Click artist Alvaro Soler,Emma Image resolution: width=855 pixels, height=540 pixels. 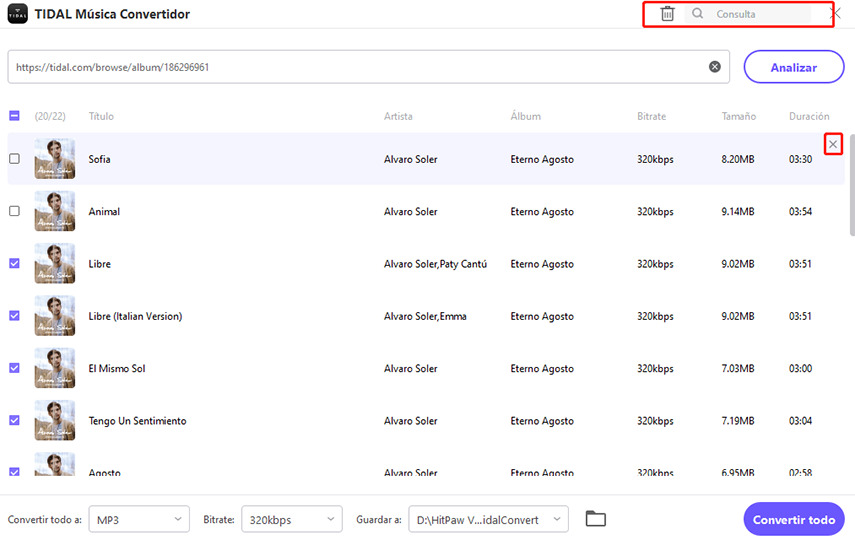425,316
